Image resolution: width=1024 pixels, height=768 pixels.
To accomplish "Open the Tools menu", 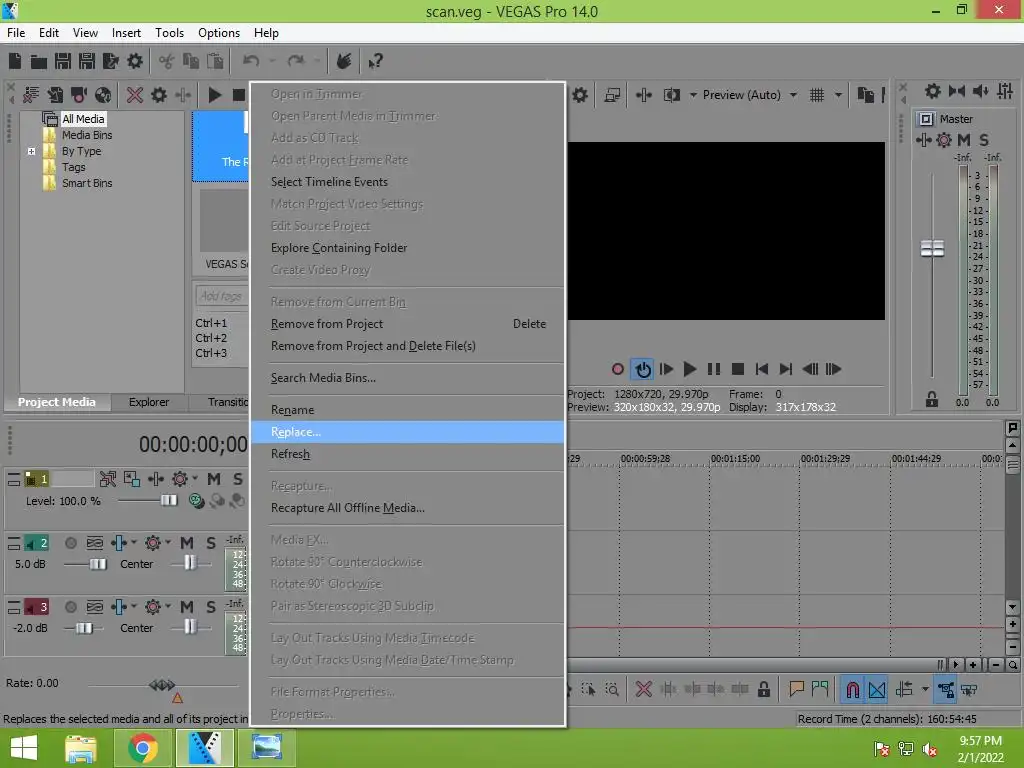I will point(169,33).
